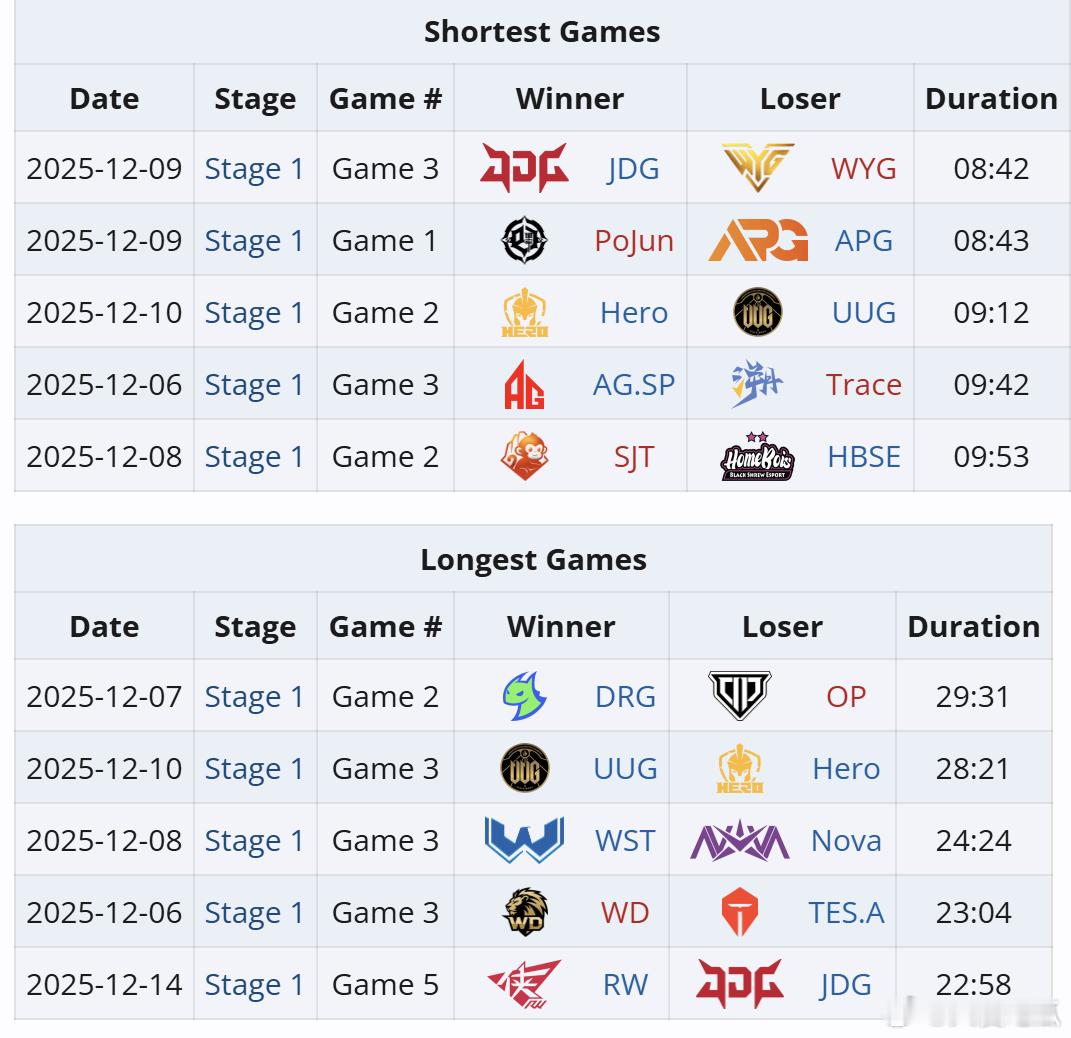Select the WST blue W logo
This screenshot has height=1038, width=1071.
click(525, 841)
